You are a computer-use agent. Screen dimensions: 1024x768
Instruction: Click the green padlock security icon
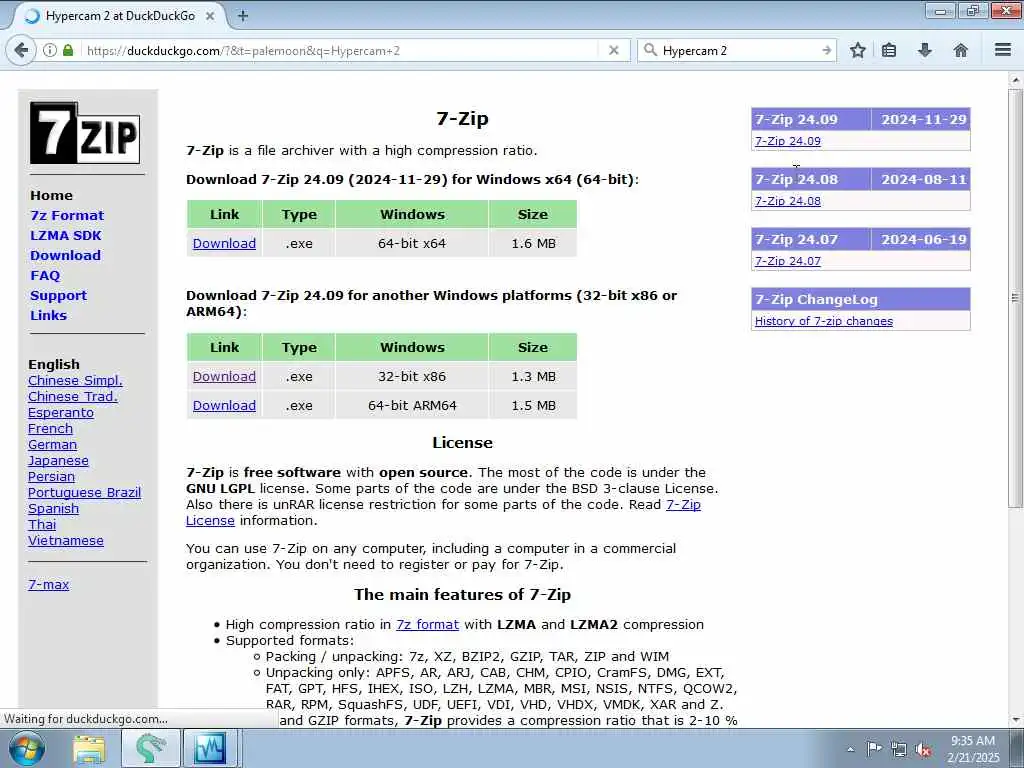tap(68, 50)
